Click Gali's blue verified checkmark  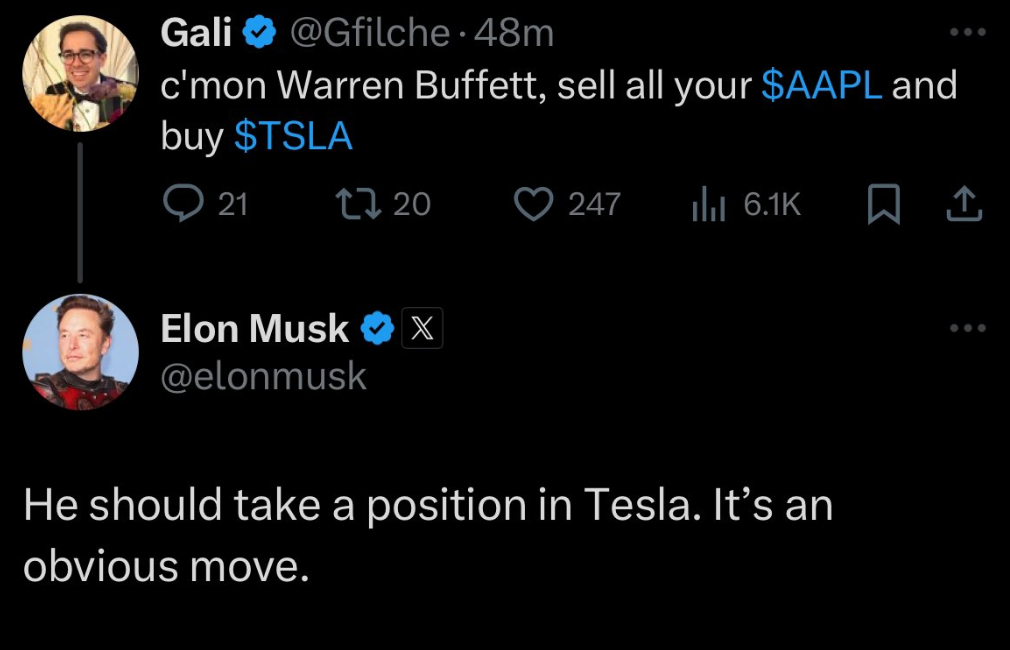coord(259,32)
